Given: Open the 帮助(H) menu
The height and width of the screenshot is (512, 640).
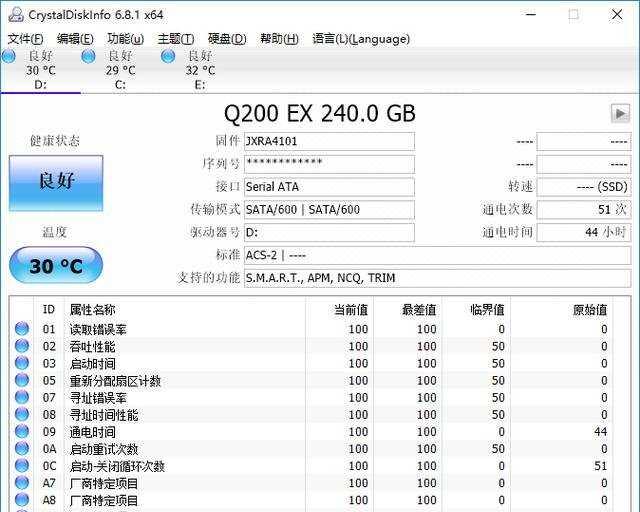Looking at the screenshot, I should pyautogui.click(x=279, y=39).
